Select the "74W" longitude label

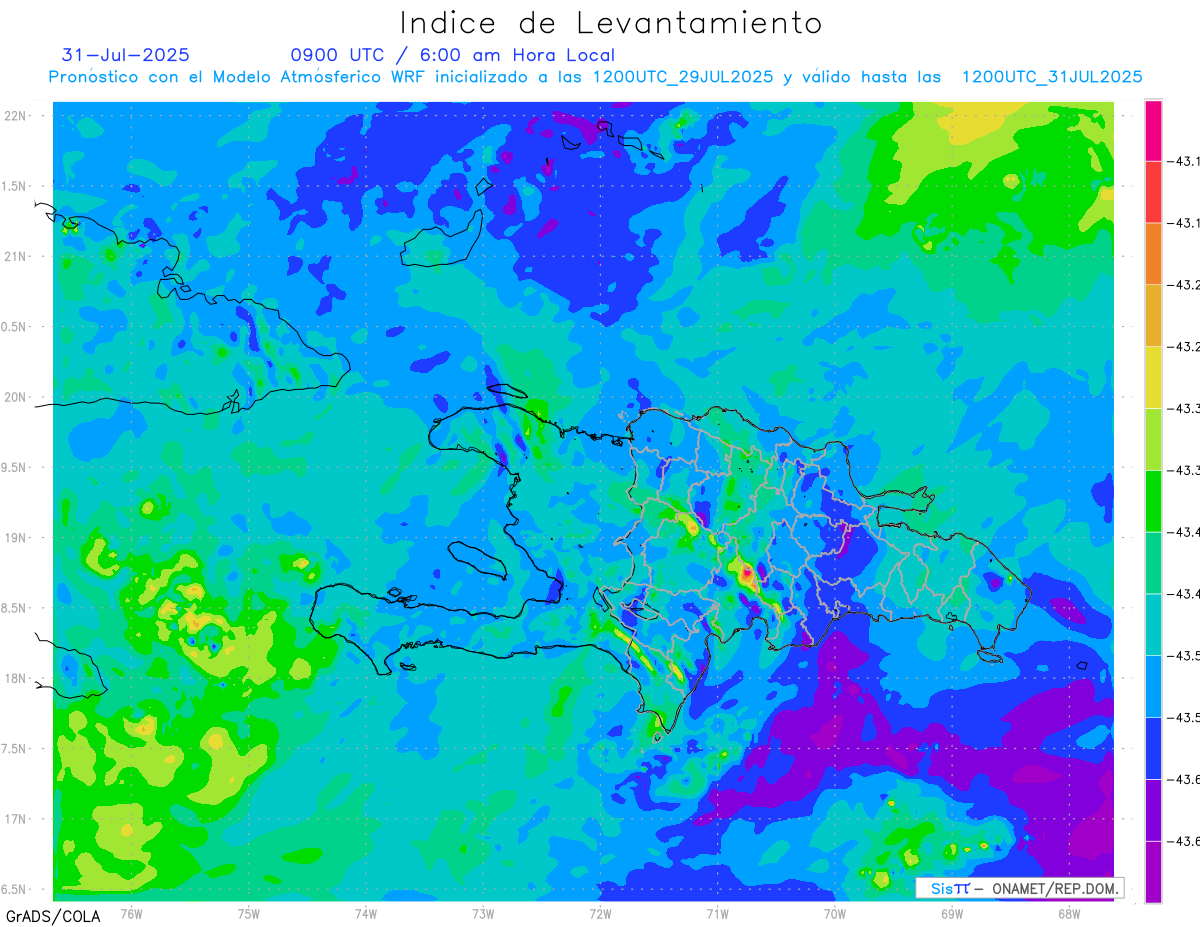coord(365,913)
